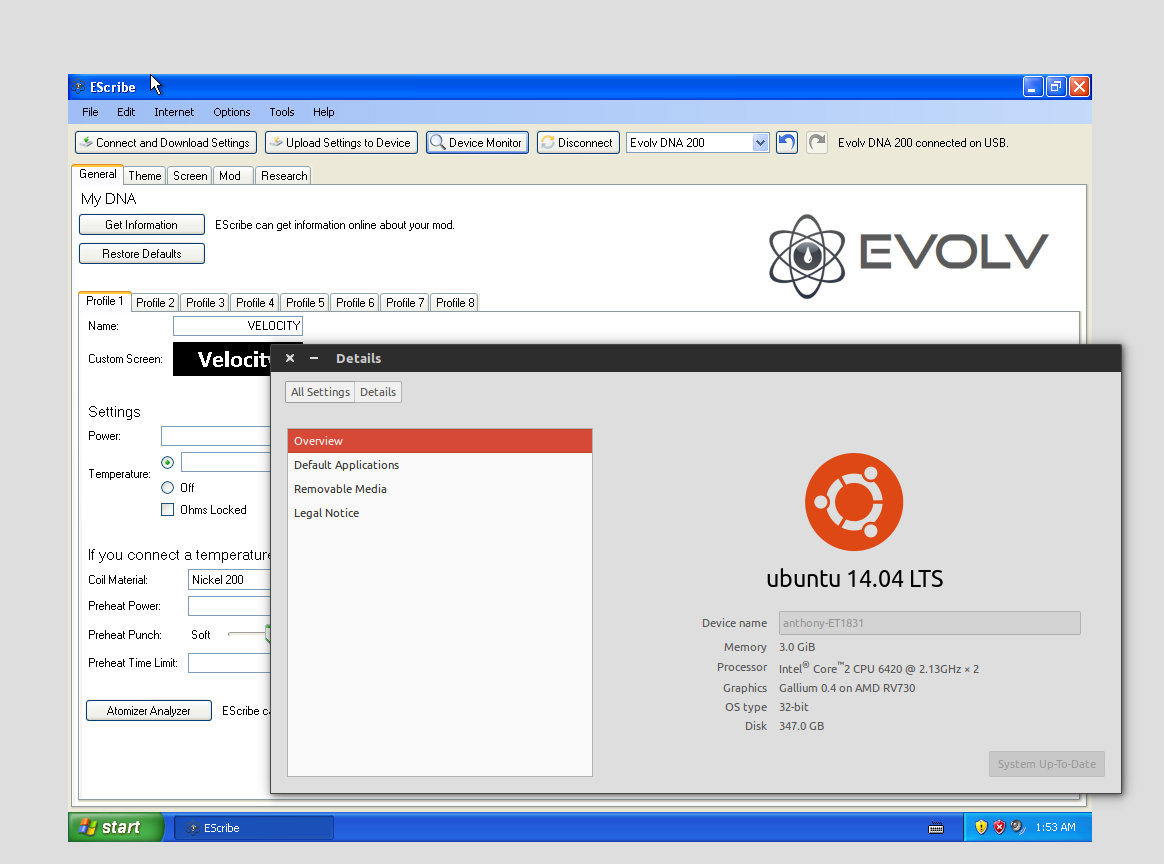Open Device Monitor with magnifier icon
The width and height of the screenshot is (1164, 864).
point(476,143)
